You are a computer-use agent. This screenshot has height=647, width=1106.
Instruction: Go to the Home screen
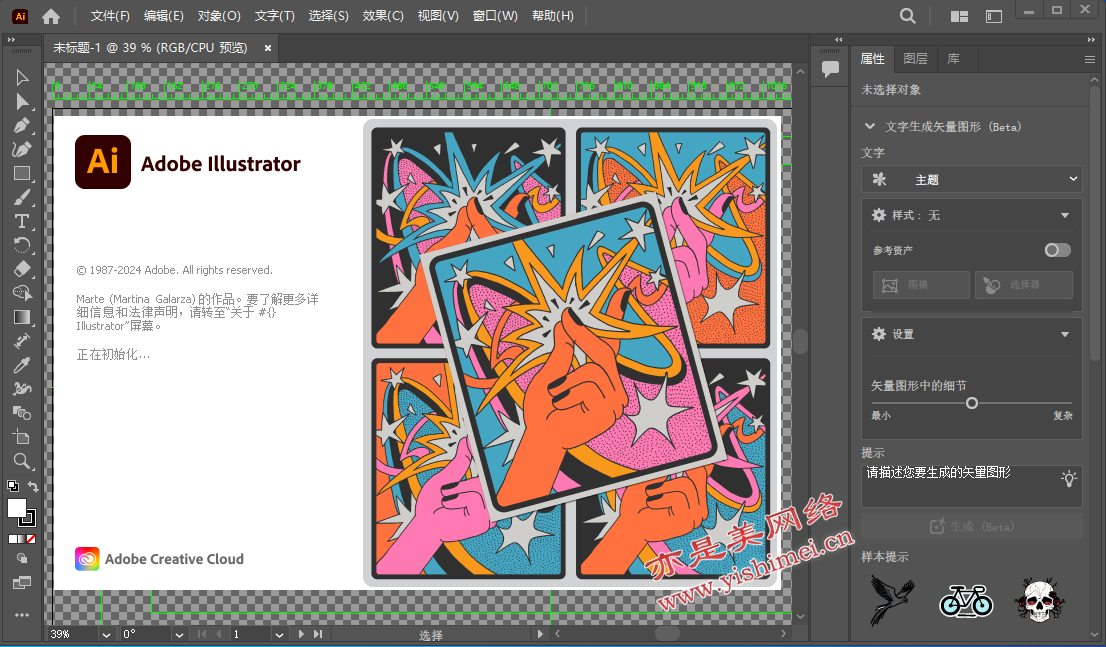pos(51,16)
